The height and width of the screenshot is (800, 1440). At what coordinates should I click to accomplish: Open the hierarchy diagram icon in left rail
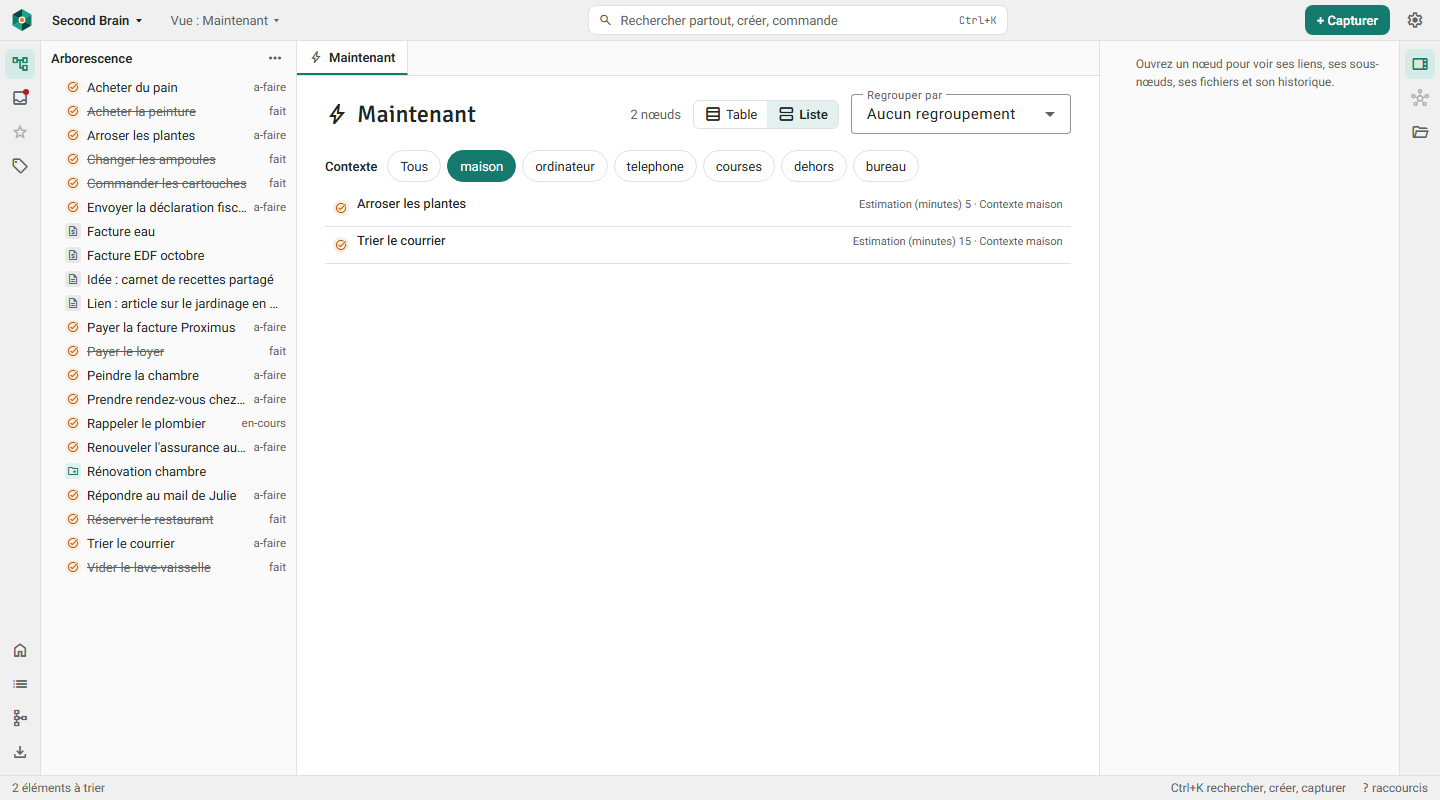pyautogui.click(x=20, y=718)
